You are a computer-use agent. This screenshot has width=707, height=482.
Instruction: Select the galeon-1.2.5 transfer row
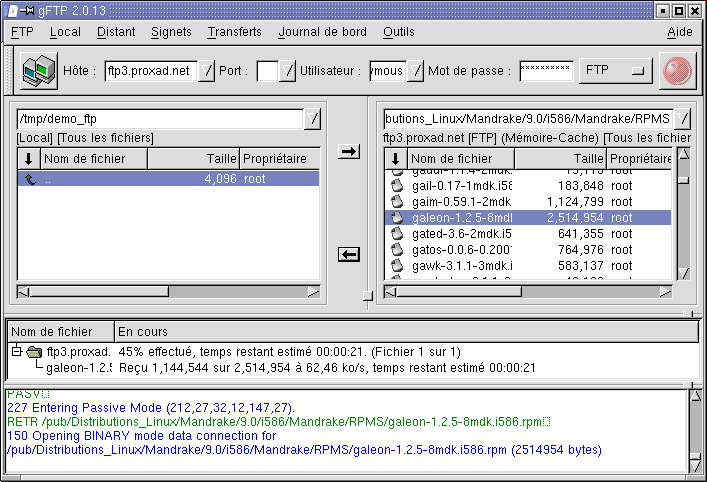tap(353, 368)
